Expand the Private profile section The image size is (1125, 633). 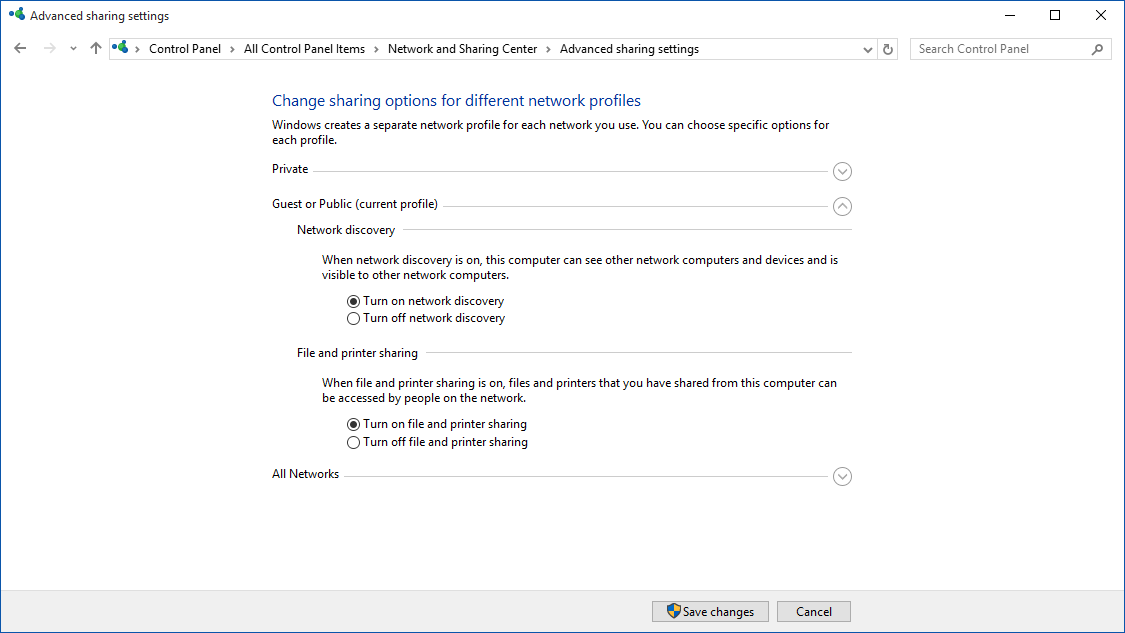pyautogui.click(x=842, y=171)
